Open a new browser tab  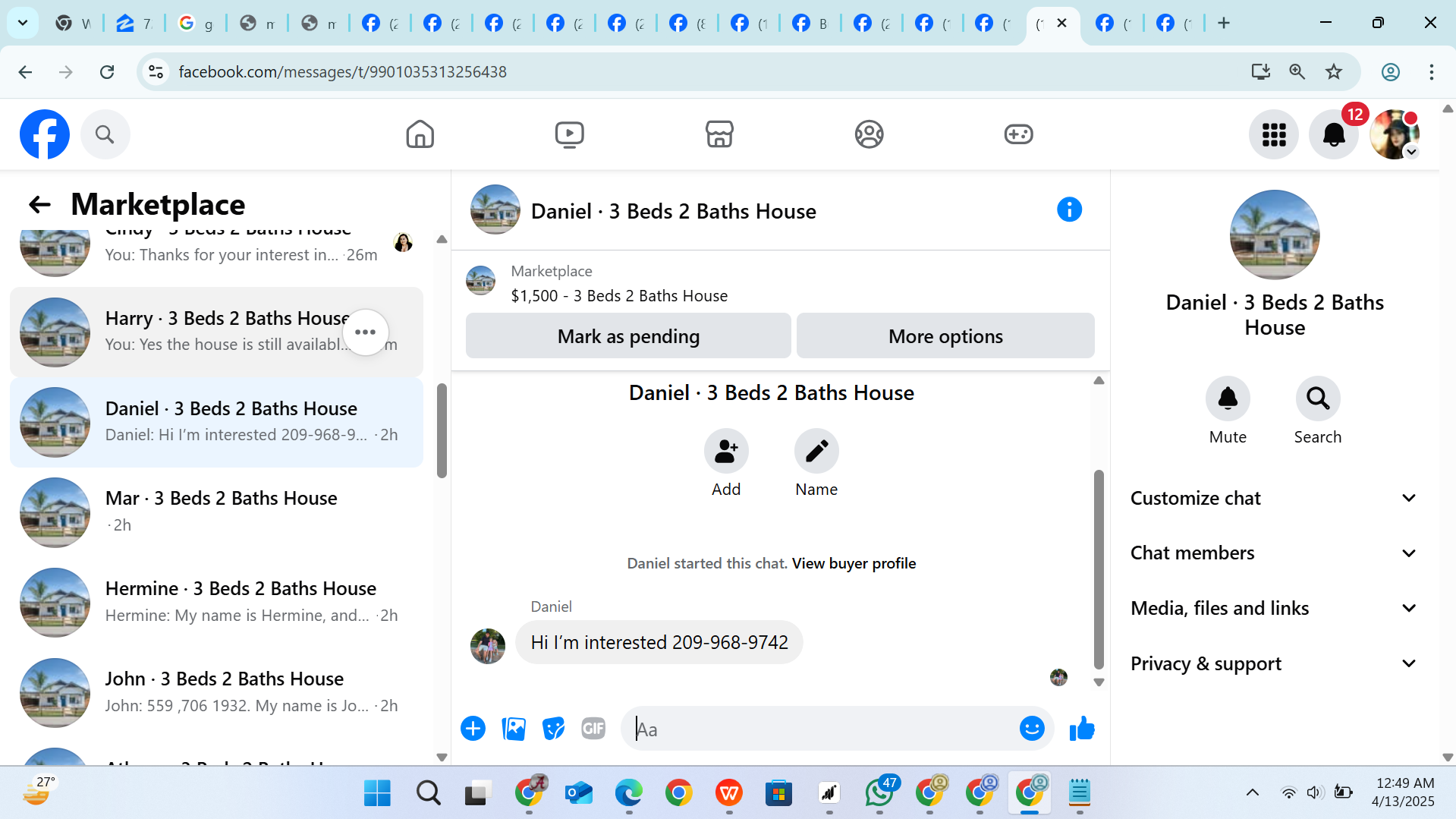point(1223,23)
